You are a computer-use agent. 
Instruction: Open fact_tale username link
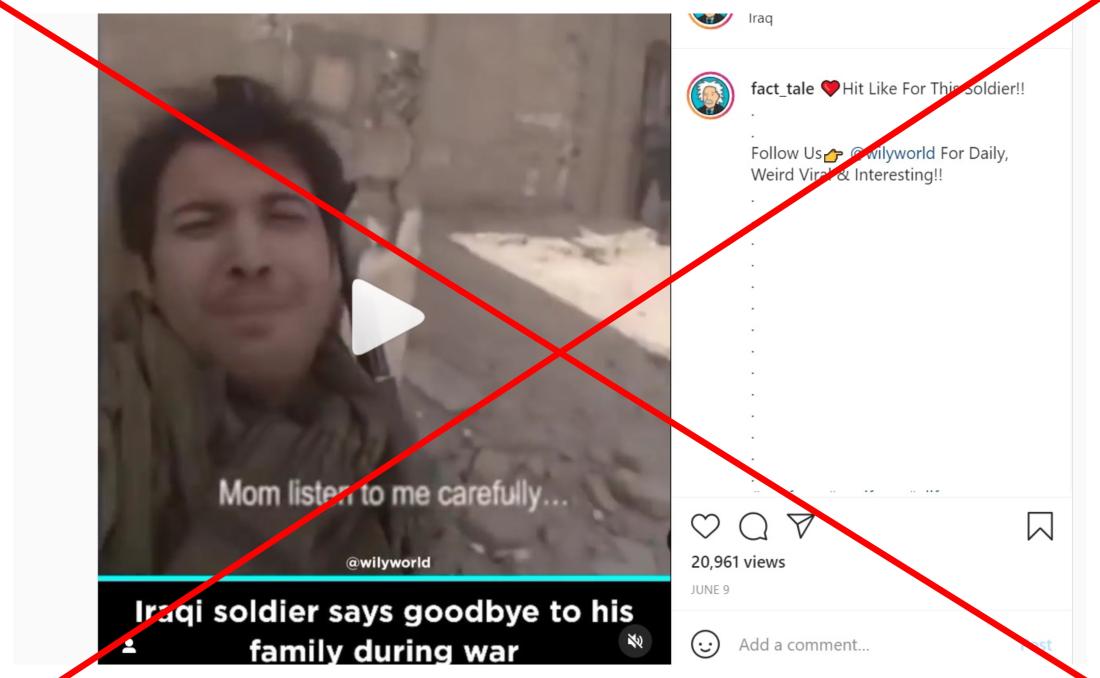click(782, 88)
